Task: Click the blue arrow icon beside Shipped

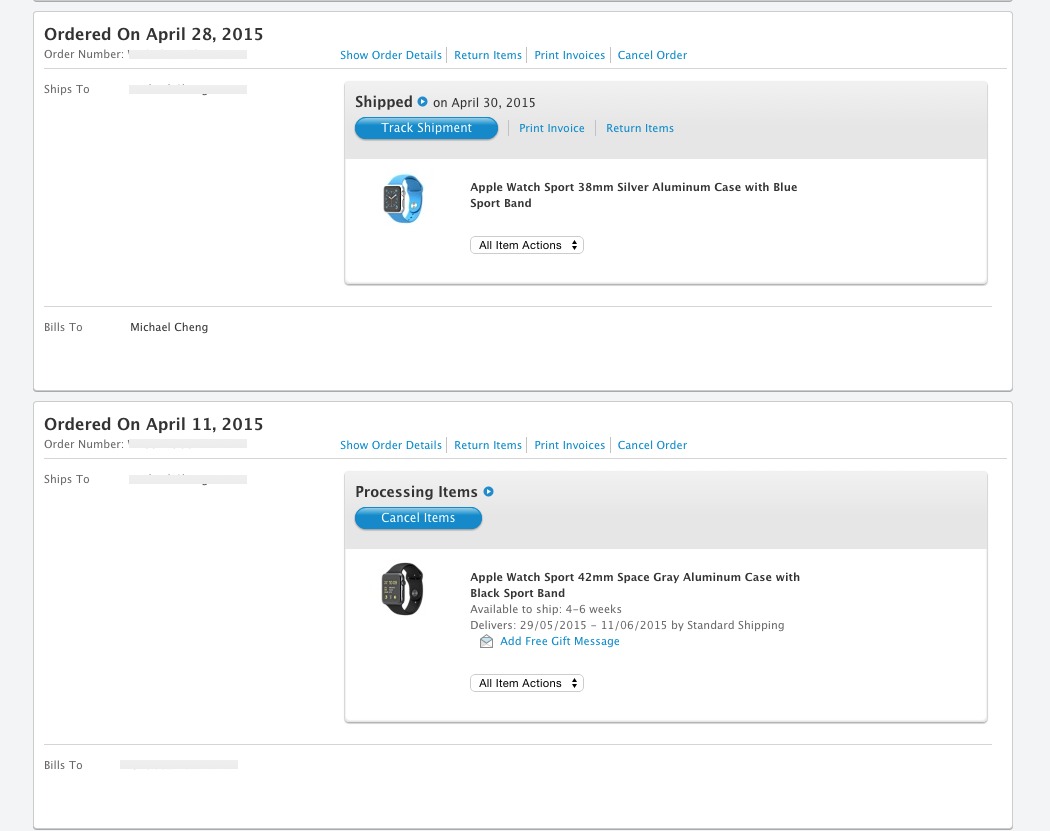Action: pos(423,102)
